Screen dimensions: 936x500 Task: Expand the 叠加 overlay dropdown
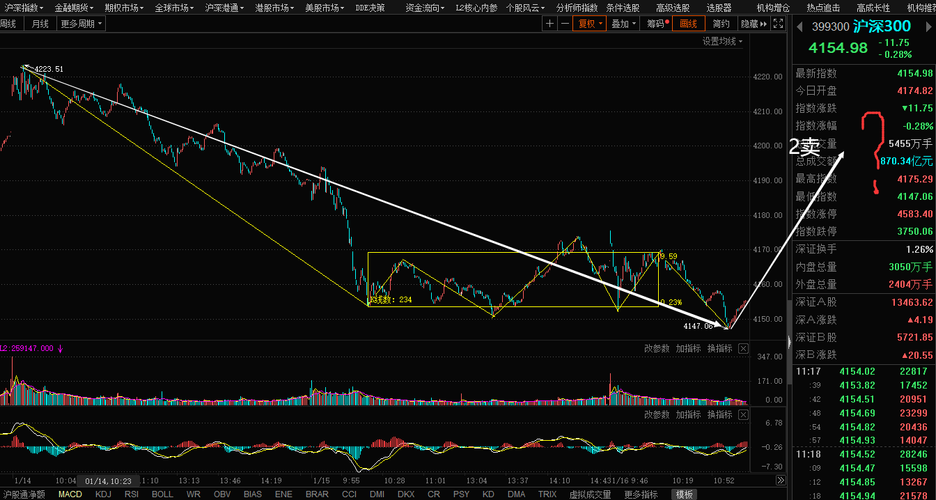(623, 24)
